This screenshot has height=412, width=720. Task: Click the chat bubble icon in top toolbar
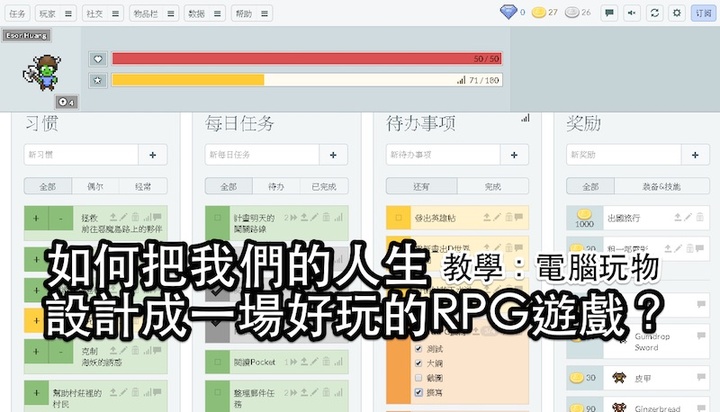[608, 13]
